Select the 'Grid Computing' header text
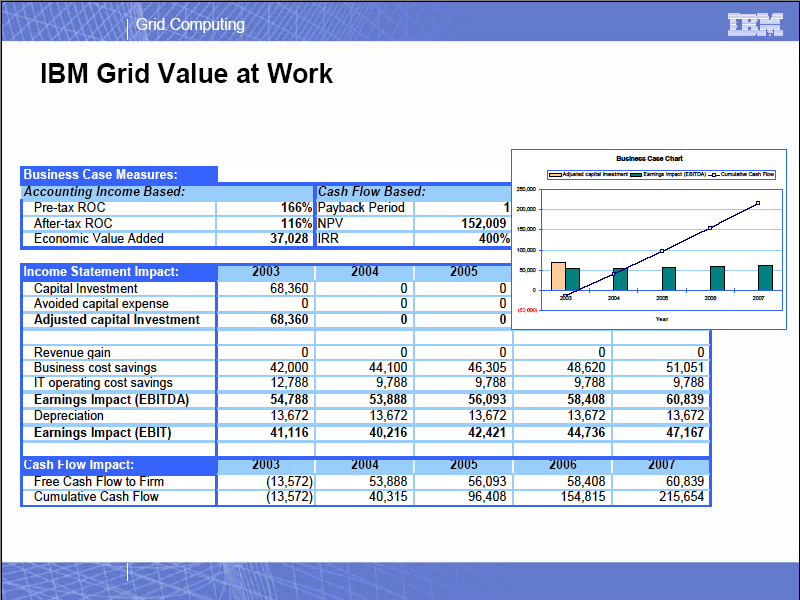Image resolution: width=800 pixels, height=600 pixels. [x=190, y=24]
